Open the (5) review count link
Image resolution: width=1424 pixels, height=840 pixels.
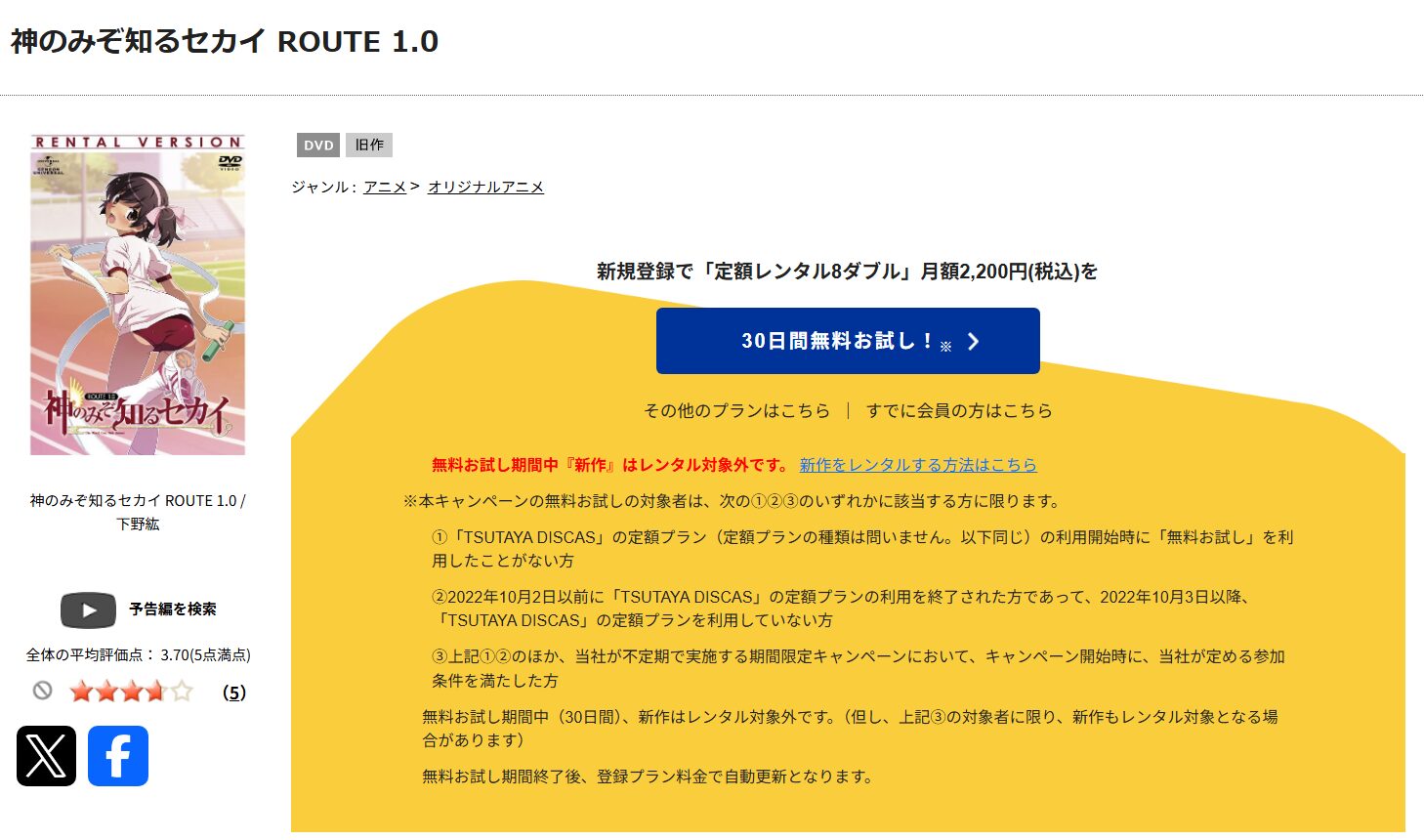[x=232, y=691]
